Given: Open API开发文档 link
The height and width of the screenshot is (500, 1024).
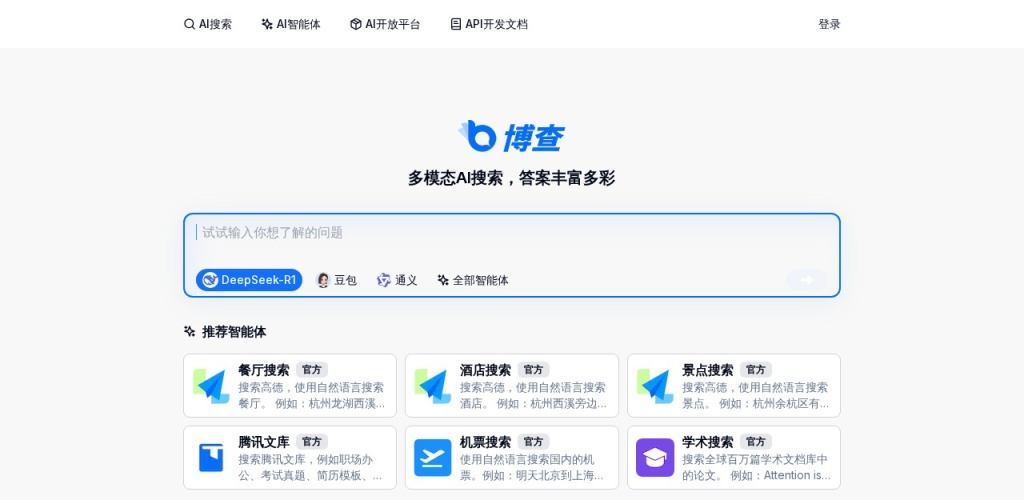Looking at the screenshot, I should (488, 24).
